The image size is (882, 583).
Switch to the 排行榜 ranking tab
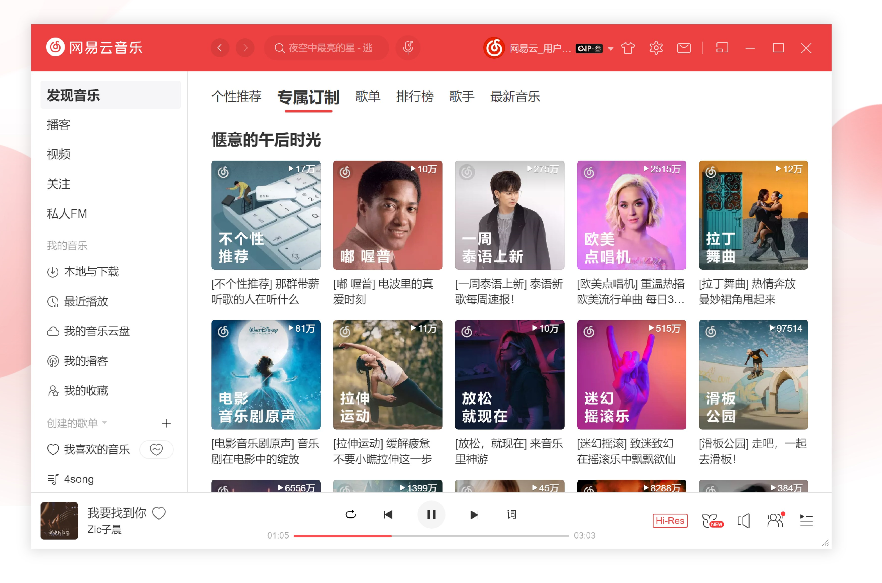tap(415, 97)
